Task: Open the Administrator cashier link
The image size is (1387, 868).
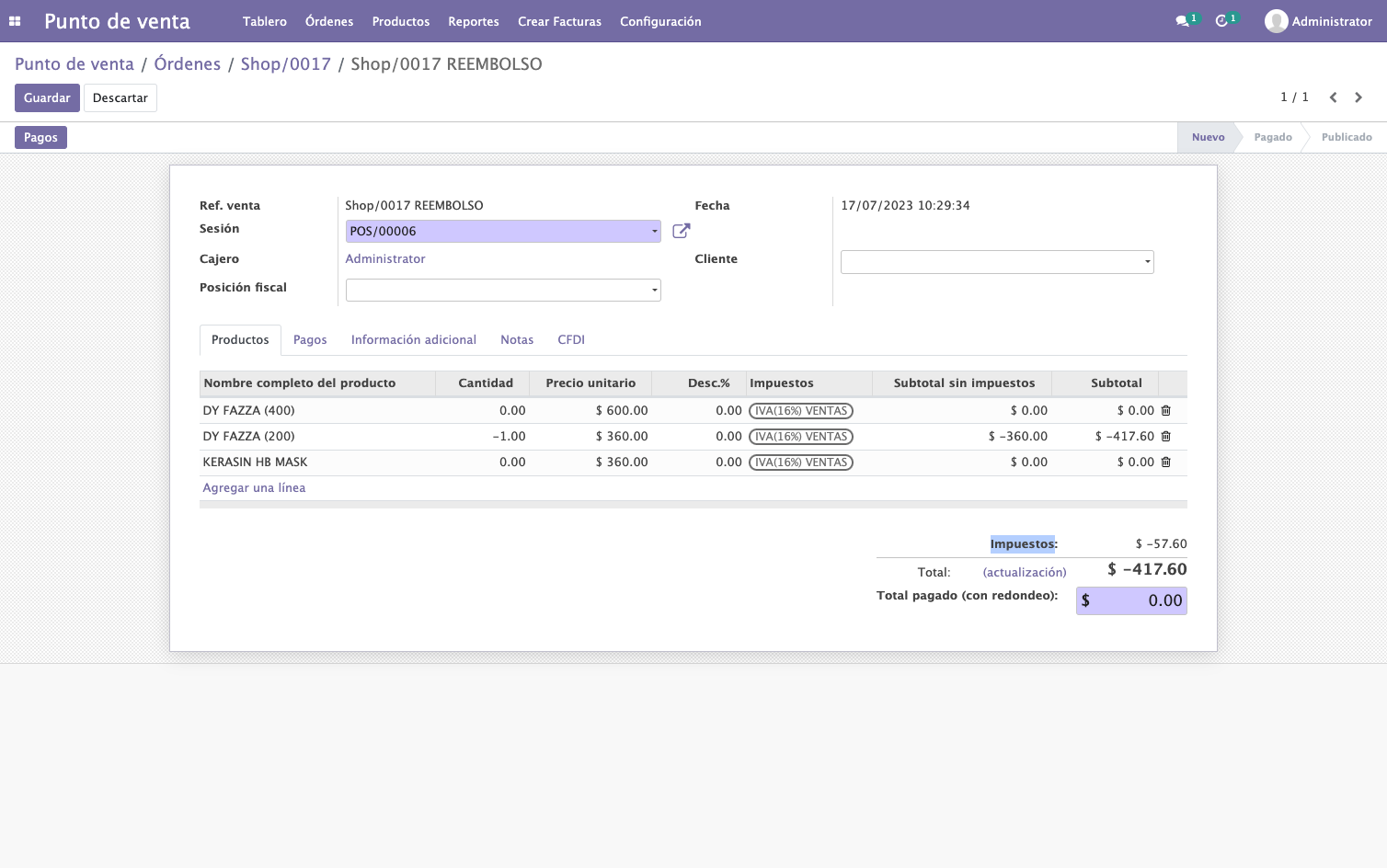Action: [385, 259]
